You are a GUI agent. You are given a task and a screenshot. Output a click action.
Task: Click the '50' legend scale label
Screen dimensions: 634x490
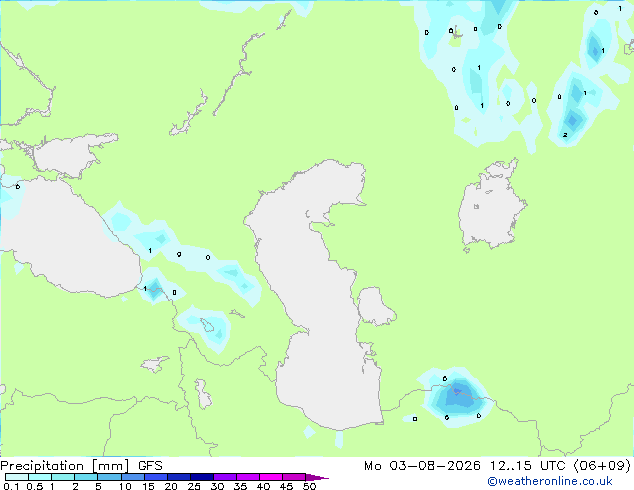(309, 486)
